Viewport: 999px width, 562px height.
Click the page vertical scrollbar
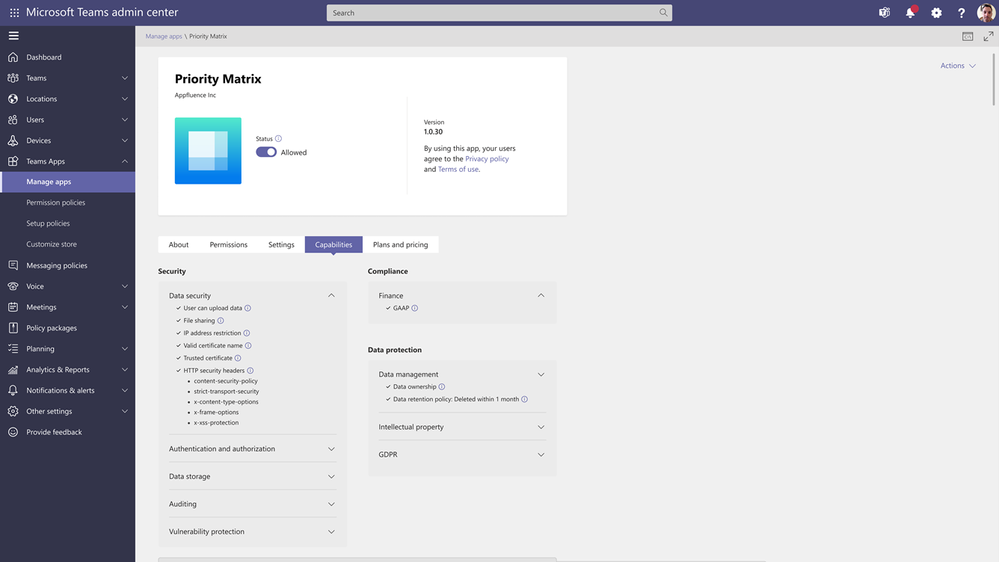(994, 80)
